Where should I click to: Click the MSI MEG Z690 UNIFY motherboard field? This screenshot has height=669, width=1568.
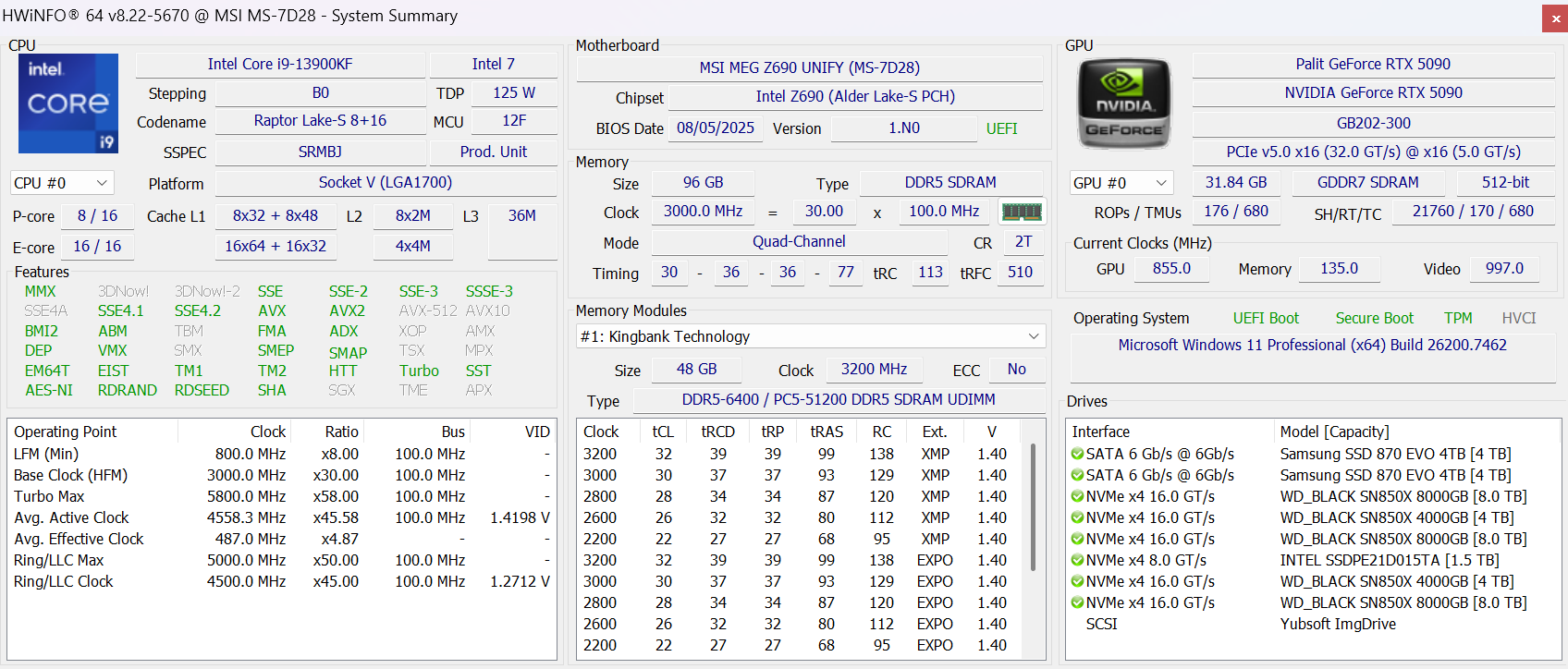[809, 67]
